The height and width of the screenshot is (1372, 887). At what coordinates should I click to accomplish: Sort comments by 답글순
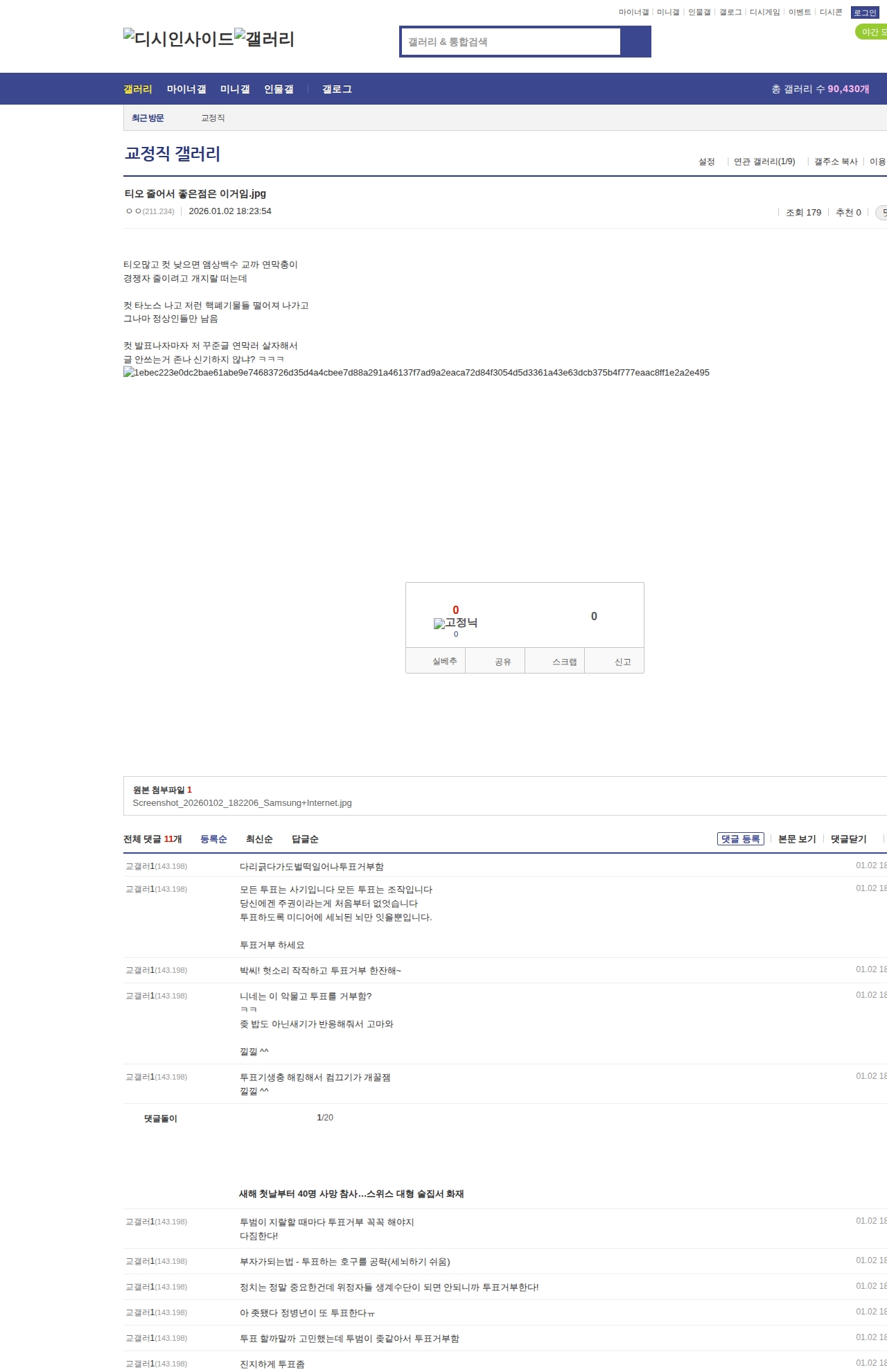[x=305, y=839]
